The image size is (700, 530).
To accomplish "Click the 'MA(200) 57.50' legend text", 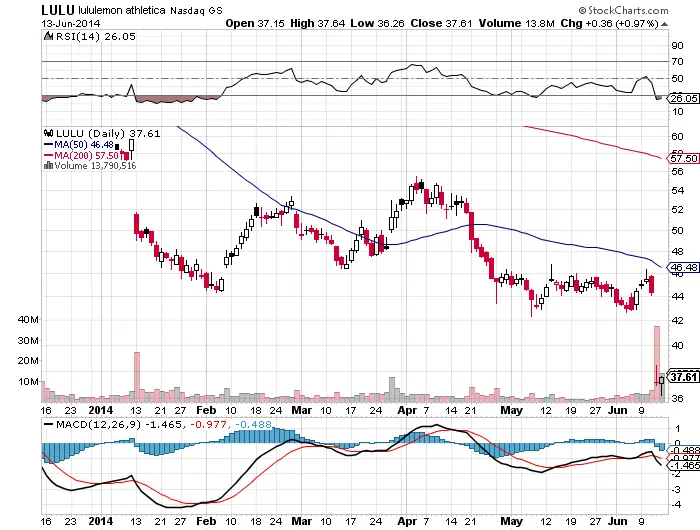I will click(x=87, y=155).
